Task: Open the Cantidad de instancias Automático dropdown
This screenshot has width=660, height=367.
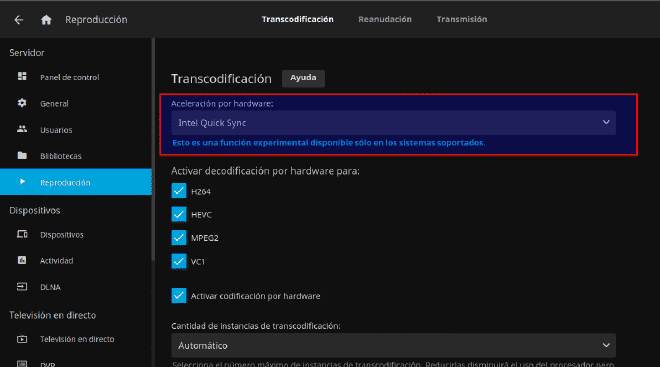Action: coord(393,346)
